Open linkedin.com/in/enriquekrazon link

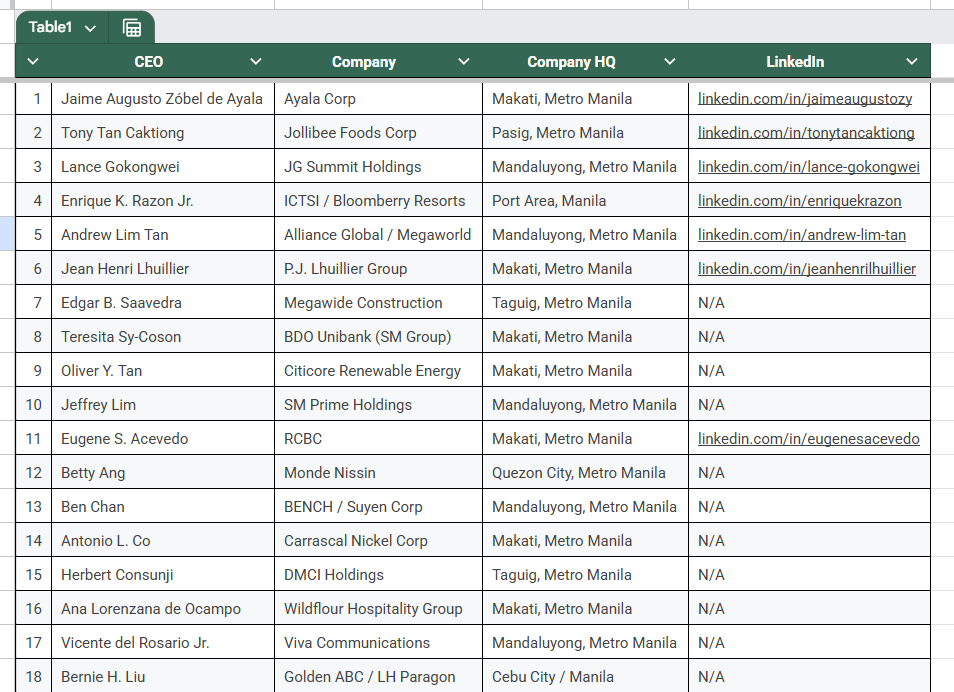[x=799, y=201]
